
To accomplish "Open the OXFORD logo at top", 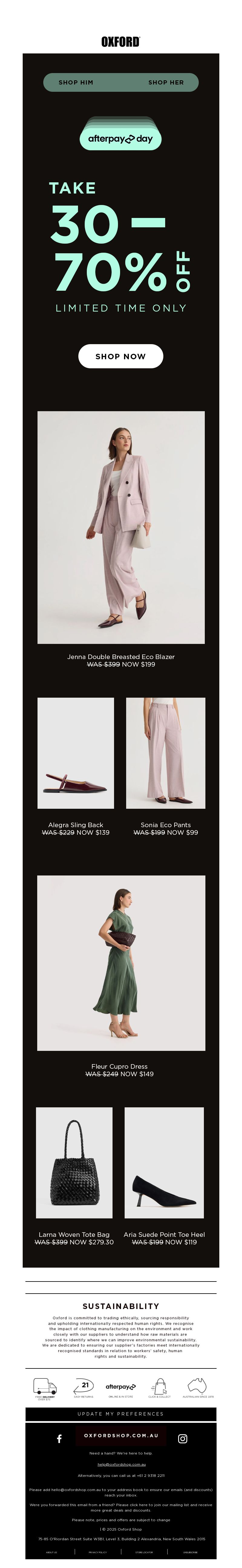I will point(121,41).
